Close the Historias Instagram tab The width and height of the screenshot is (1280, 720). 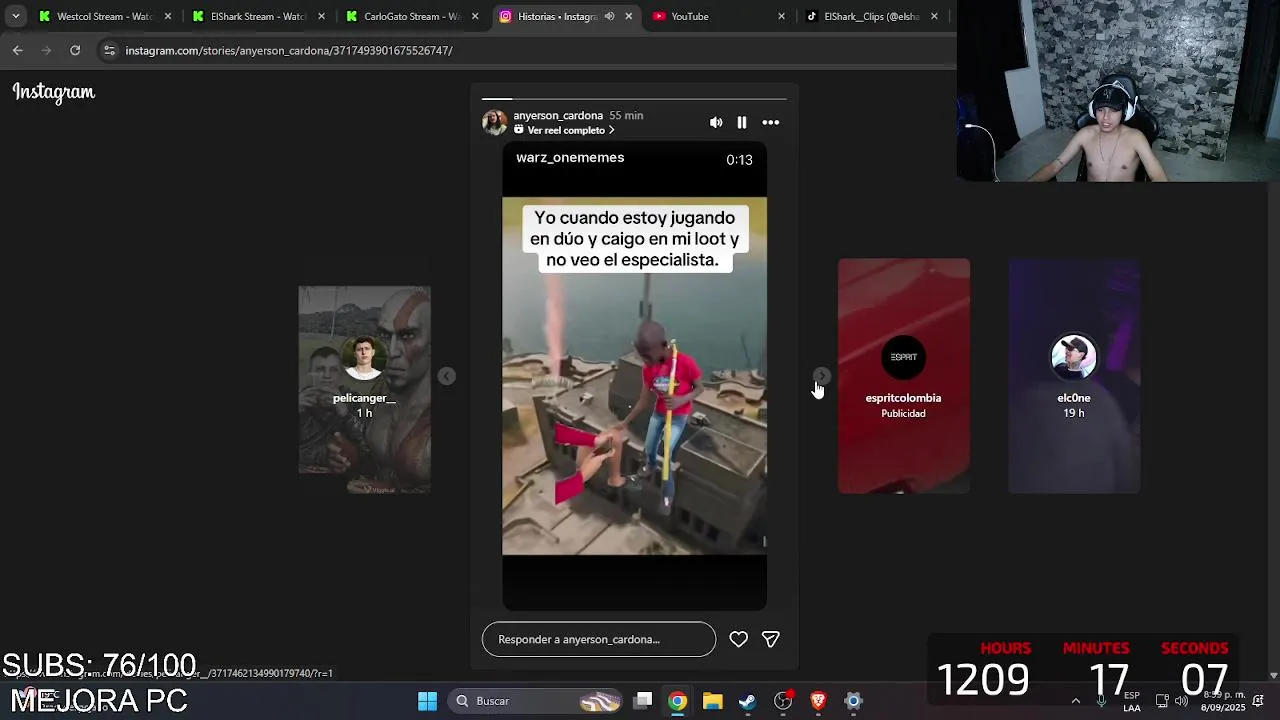coord(629,16)
